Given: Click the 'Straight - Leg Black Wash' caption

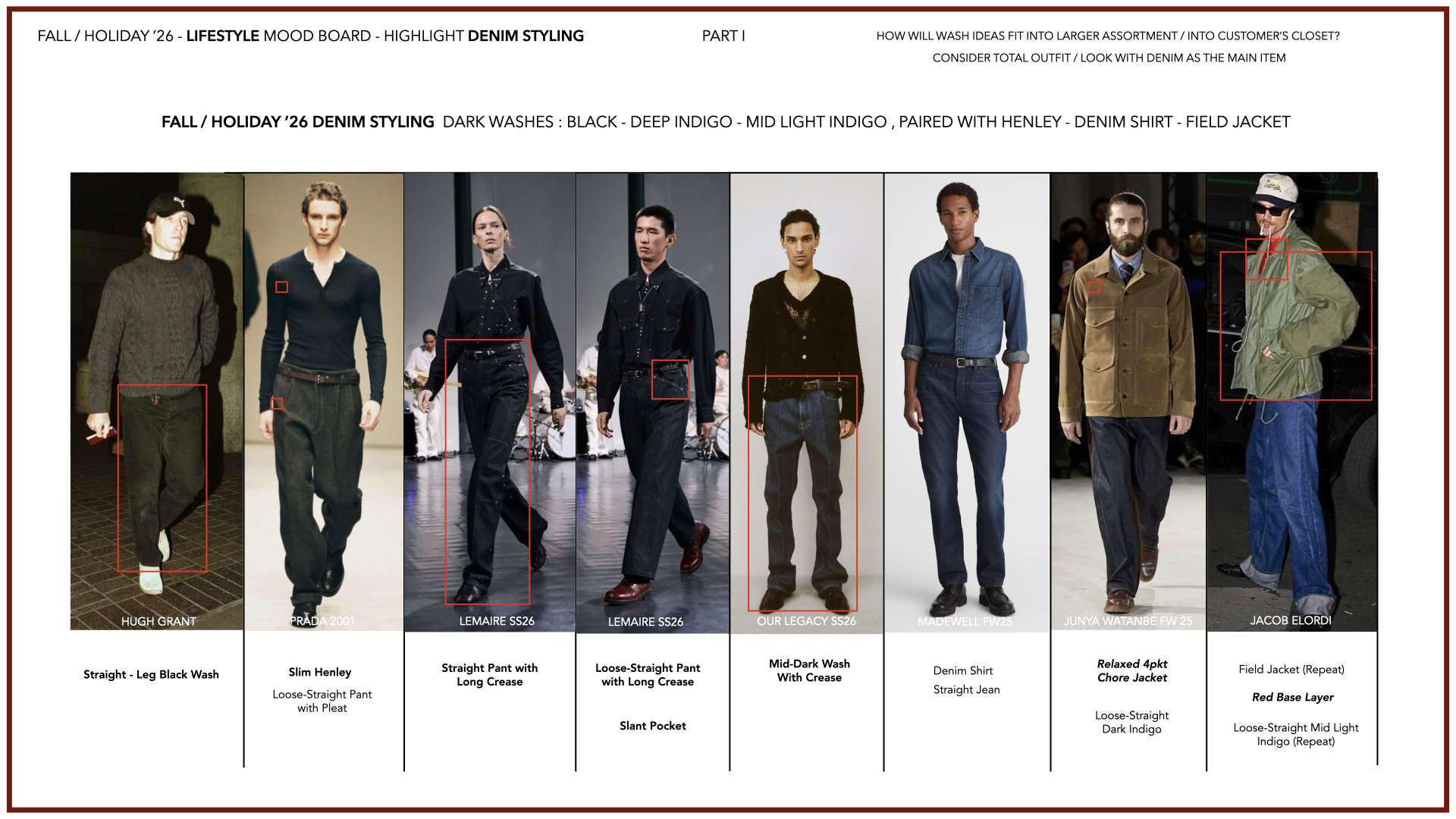Looking at the screenshot, I should point(151,675).
